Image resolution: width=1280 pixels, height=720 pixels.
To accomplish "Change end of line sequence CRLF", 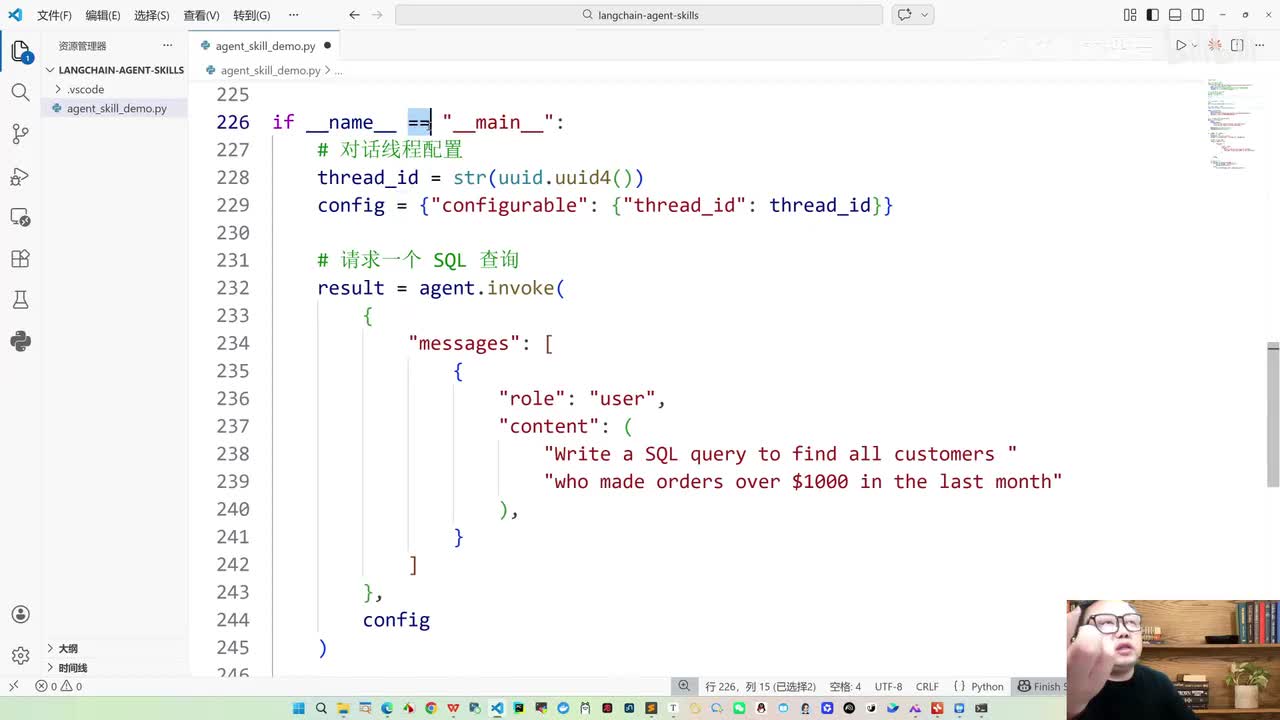I will [927, 686].
